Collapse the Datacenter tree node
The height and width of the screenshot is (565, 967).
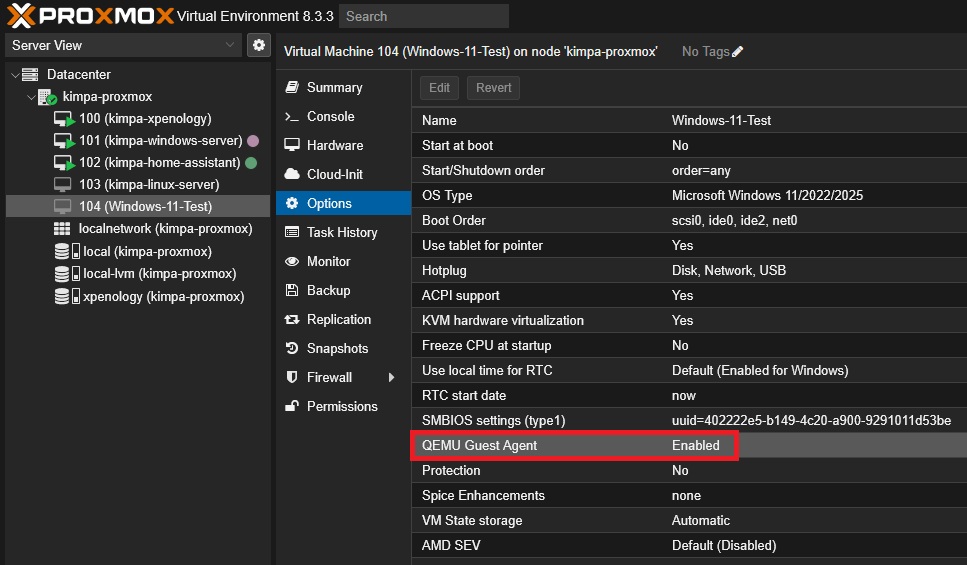tap(14, 75)
